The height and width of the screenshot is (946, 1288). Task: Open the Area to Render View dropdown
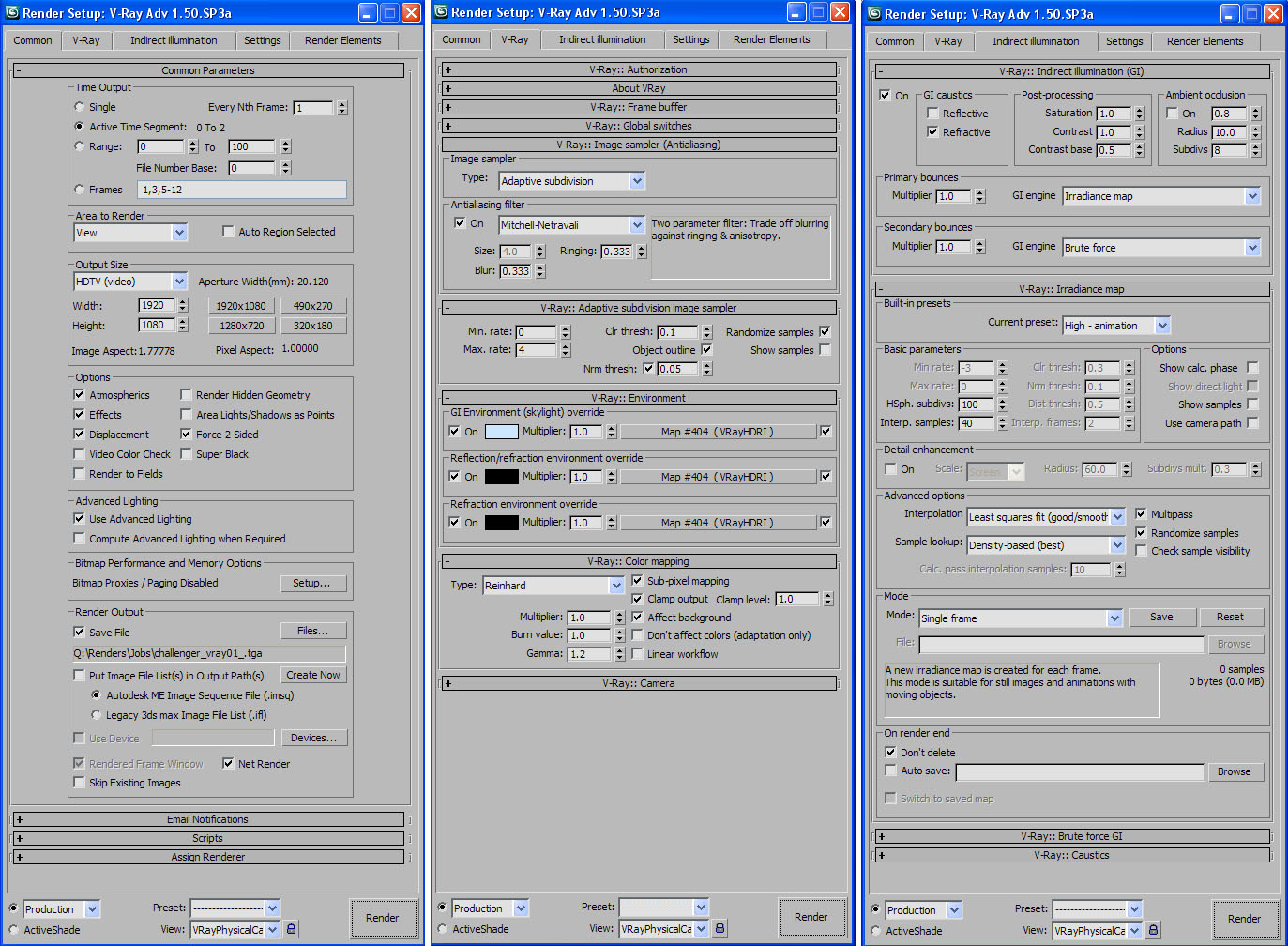[131, 233]
